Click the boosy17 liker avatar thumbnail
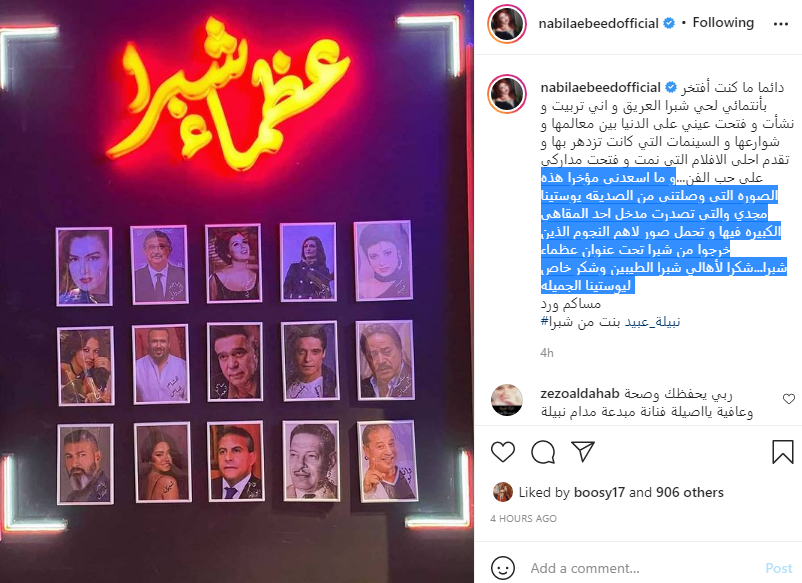The height and width of the screenshot is (583, 802). click(502, 492)
